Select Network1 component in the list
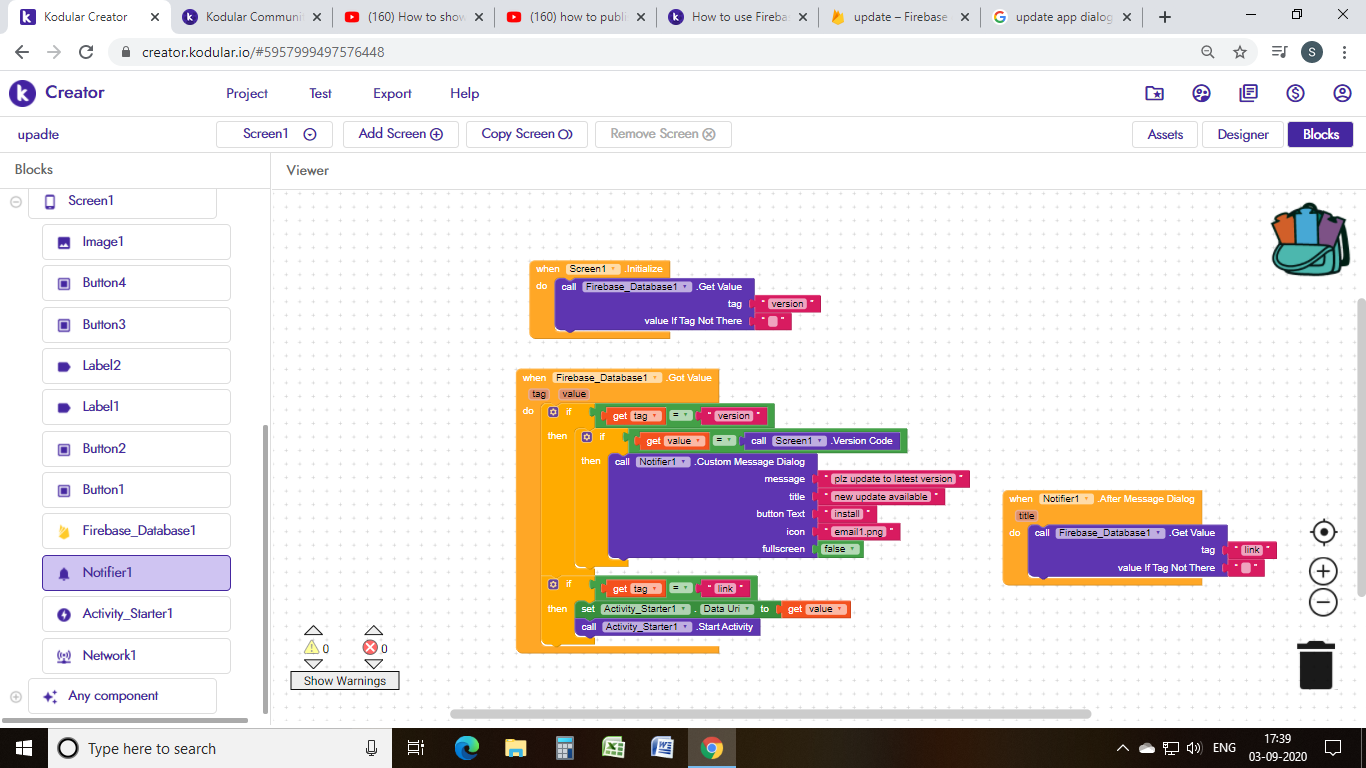The image size is (1366, 768). [x=136, y=656]
